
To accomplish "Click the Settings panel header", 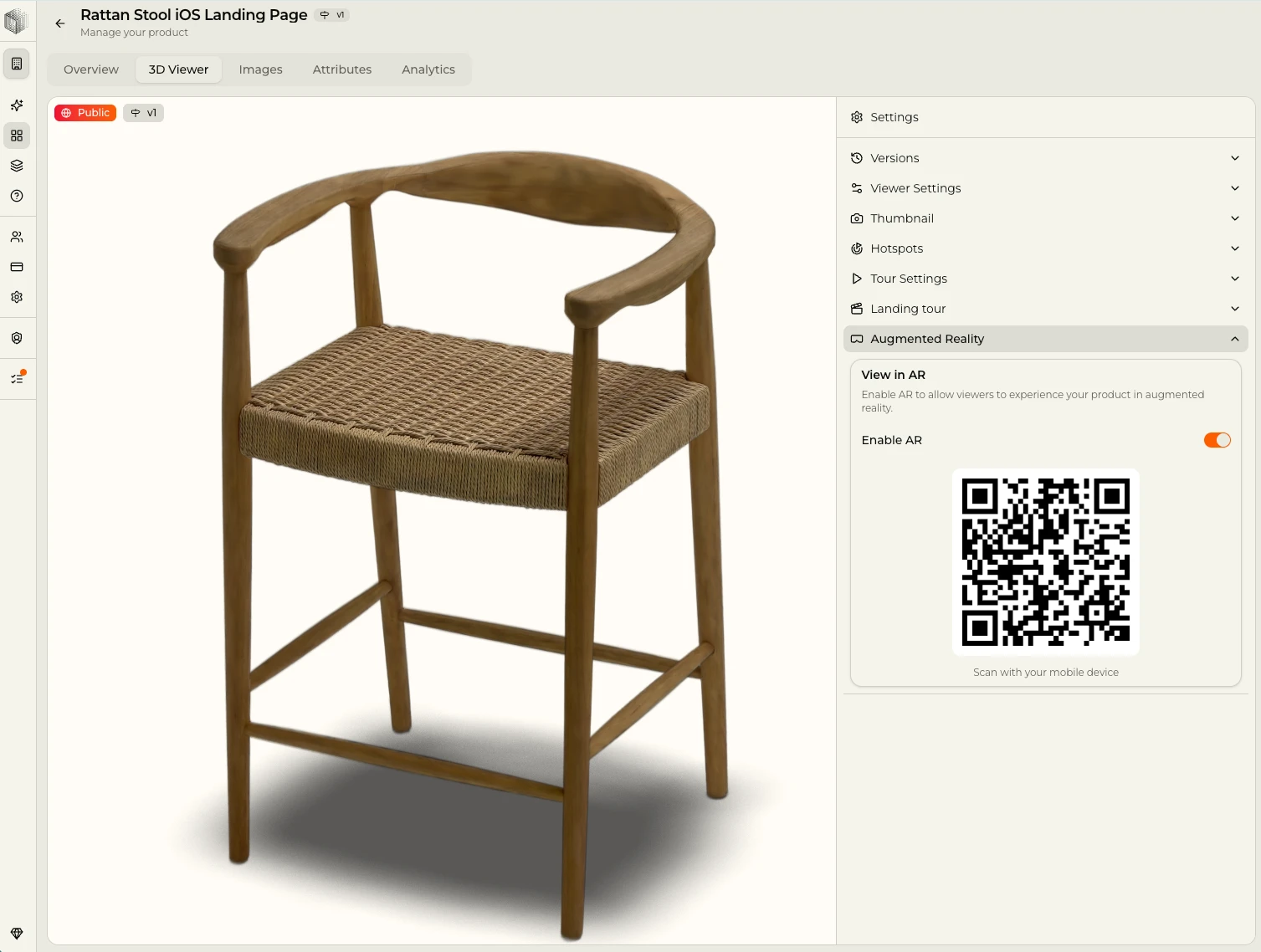I will tap(1046, 117).
